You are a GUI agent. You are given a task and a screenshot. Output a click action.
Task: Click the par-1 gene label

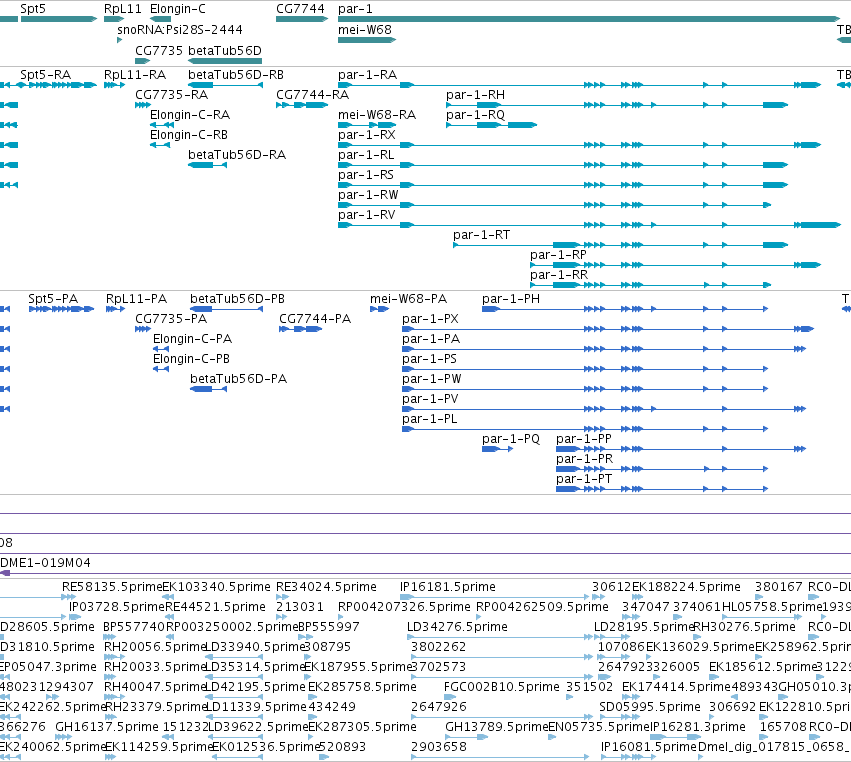(x=355, y=9)
